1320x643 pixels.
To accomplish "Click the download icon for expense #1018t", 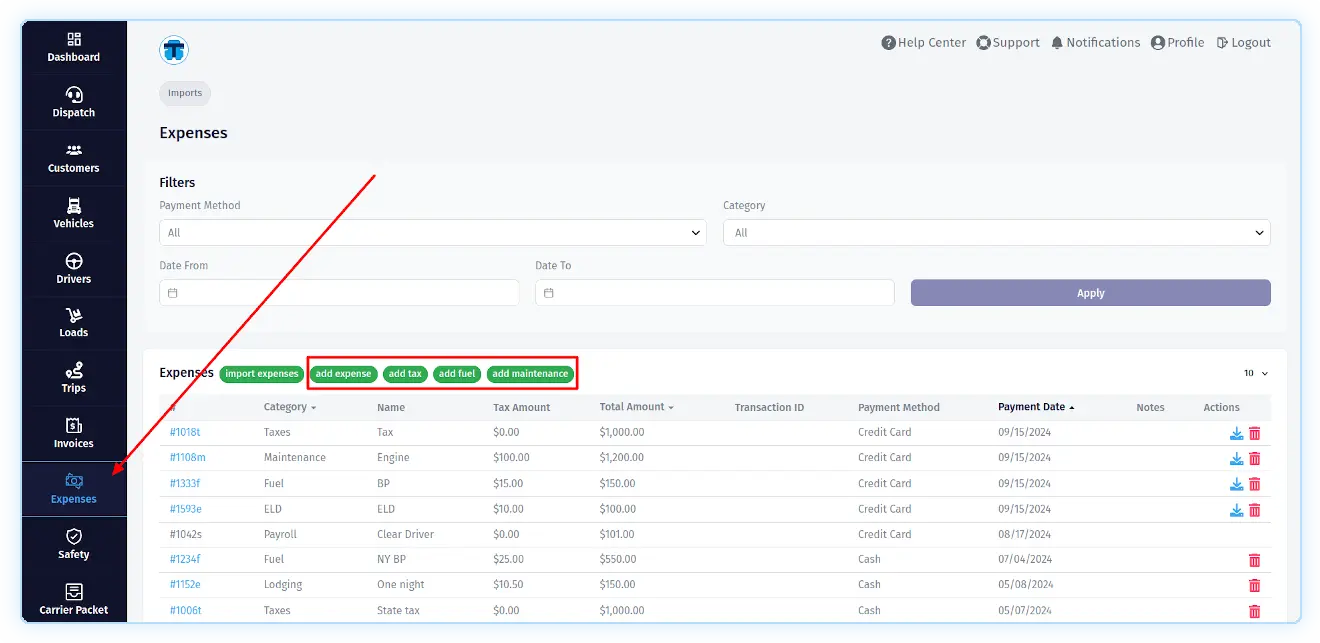I will click(x=1236, y=433).
